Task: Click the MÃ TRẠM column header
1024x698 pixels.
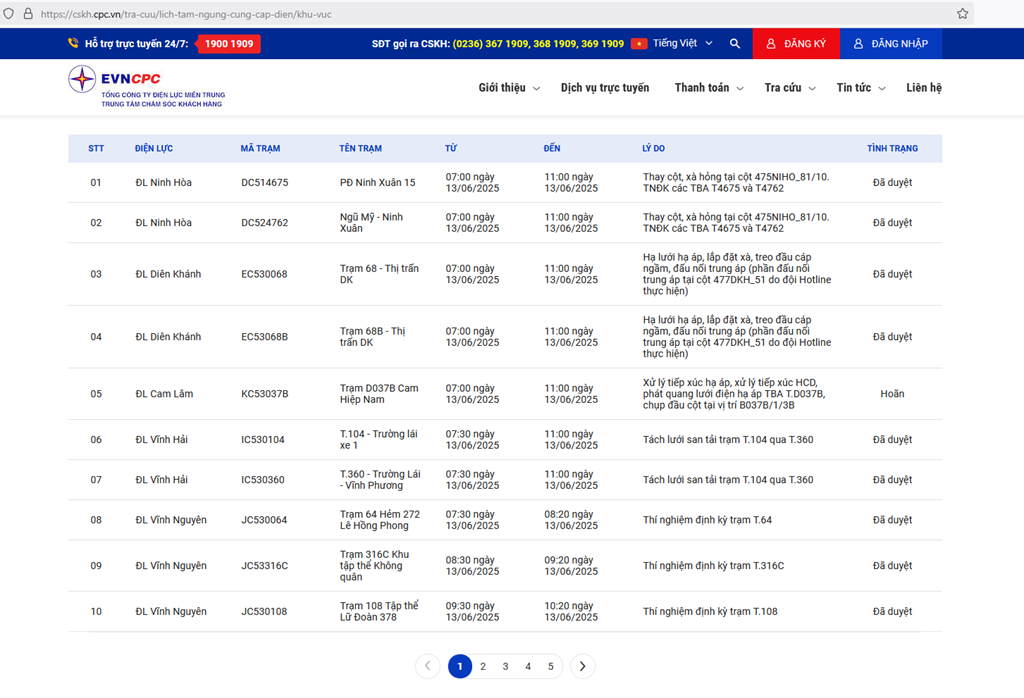Action: click(x=260, y=148)
